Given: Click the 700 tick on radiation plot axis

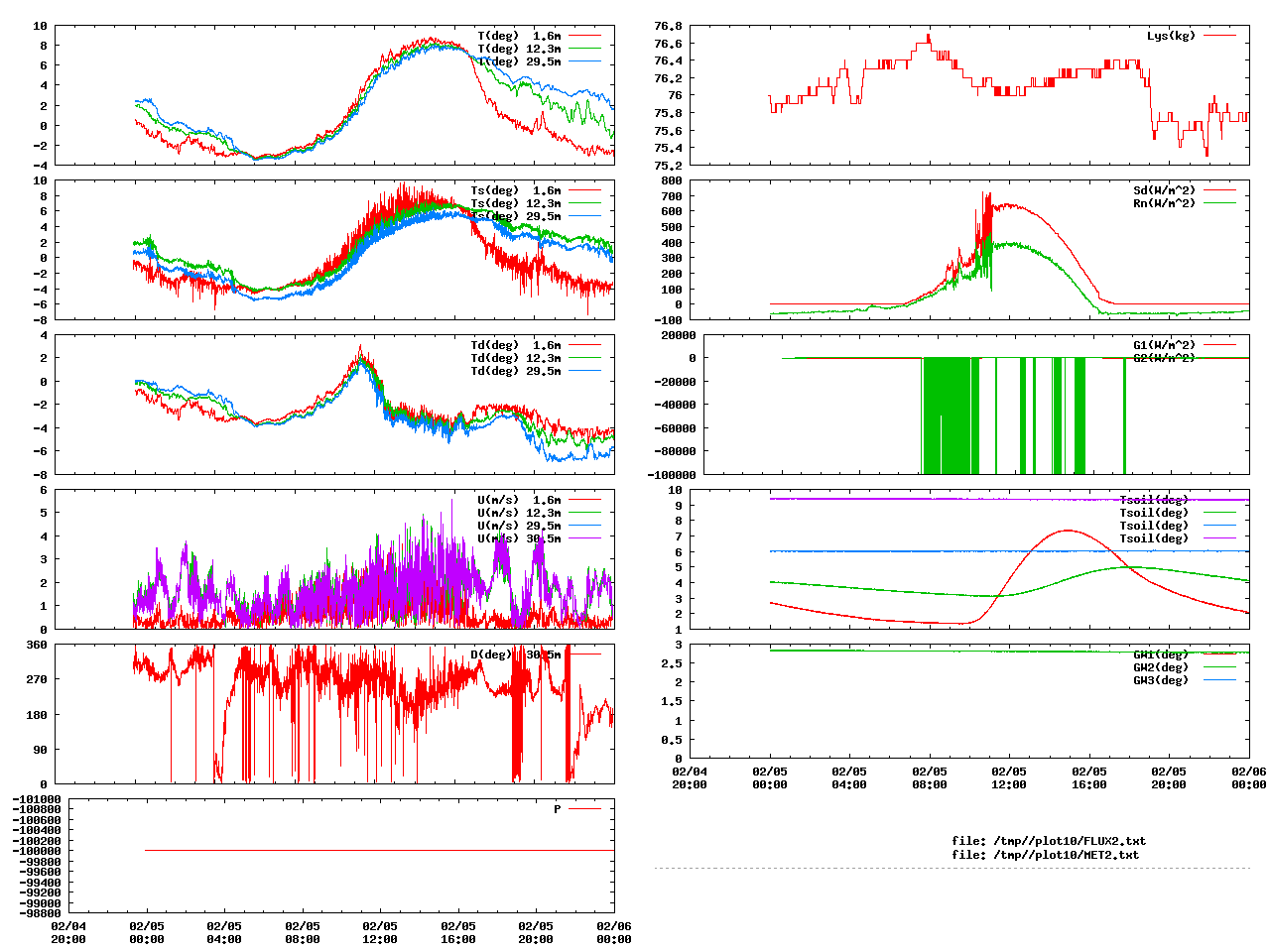Looking at the screenshot, I should point(671,196).
